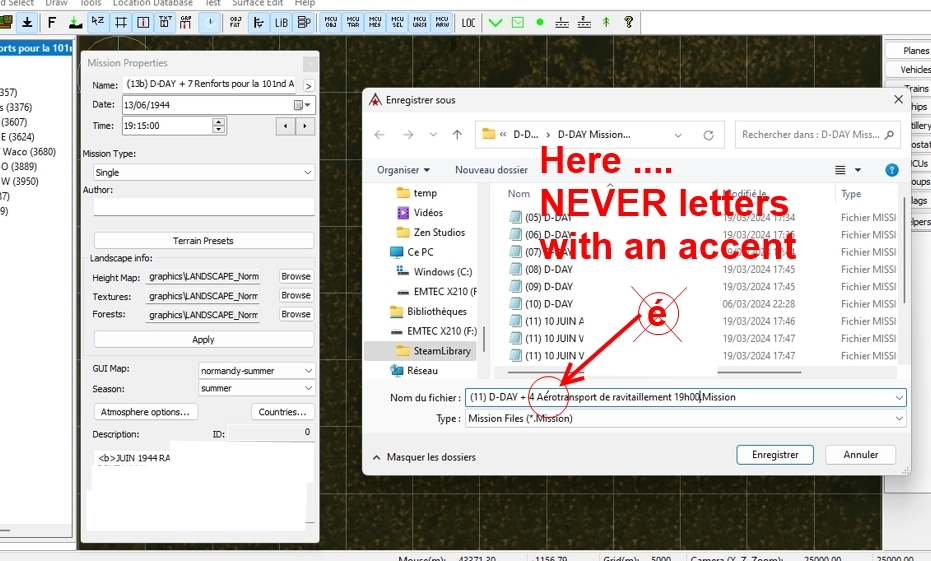The height and width of the screenshot is (561, 931).
Task: Toggle the MCU ARW toolbar icon
Action: click(x=442, y=23)
